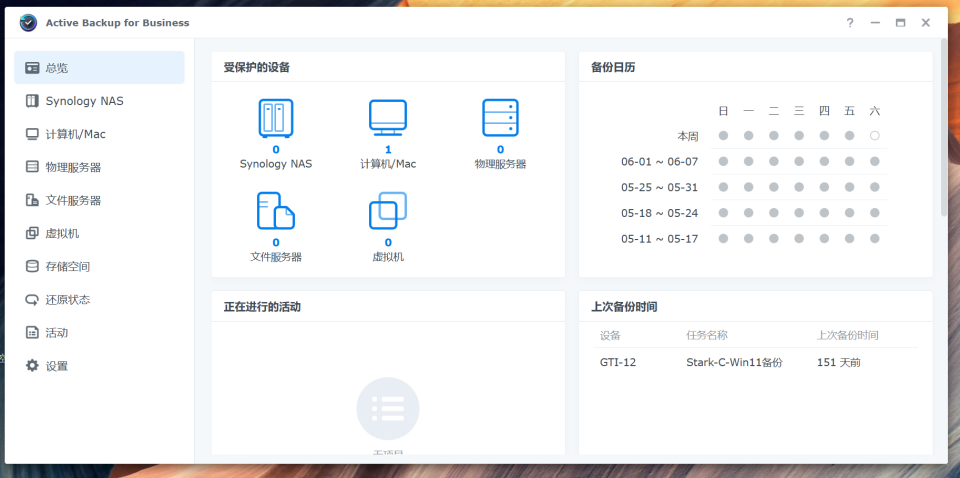
Task: Click the Stark-C-Win11备份 task name
Action: pos(734,362)
